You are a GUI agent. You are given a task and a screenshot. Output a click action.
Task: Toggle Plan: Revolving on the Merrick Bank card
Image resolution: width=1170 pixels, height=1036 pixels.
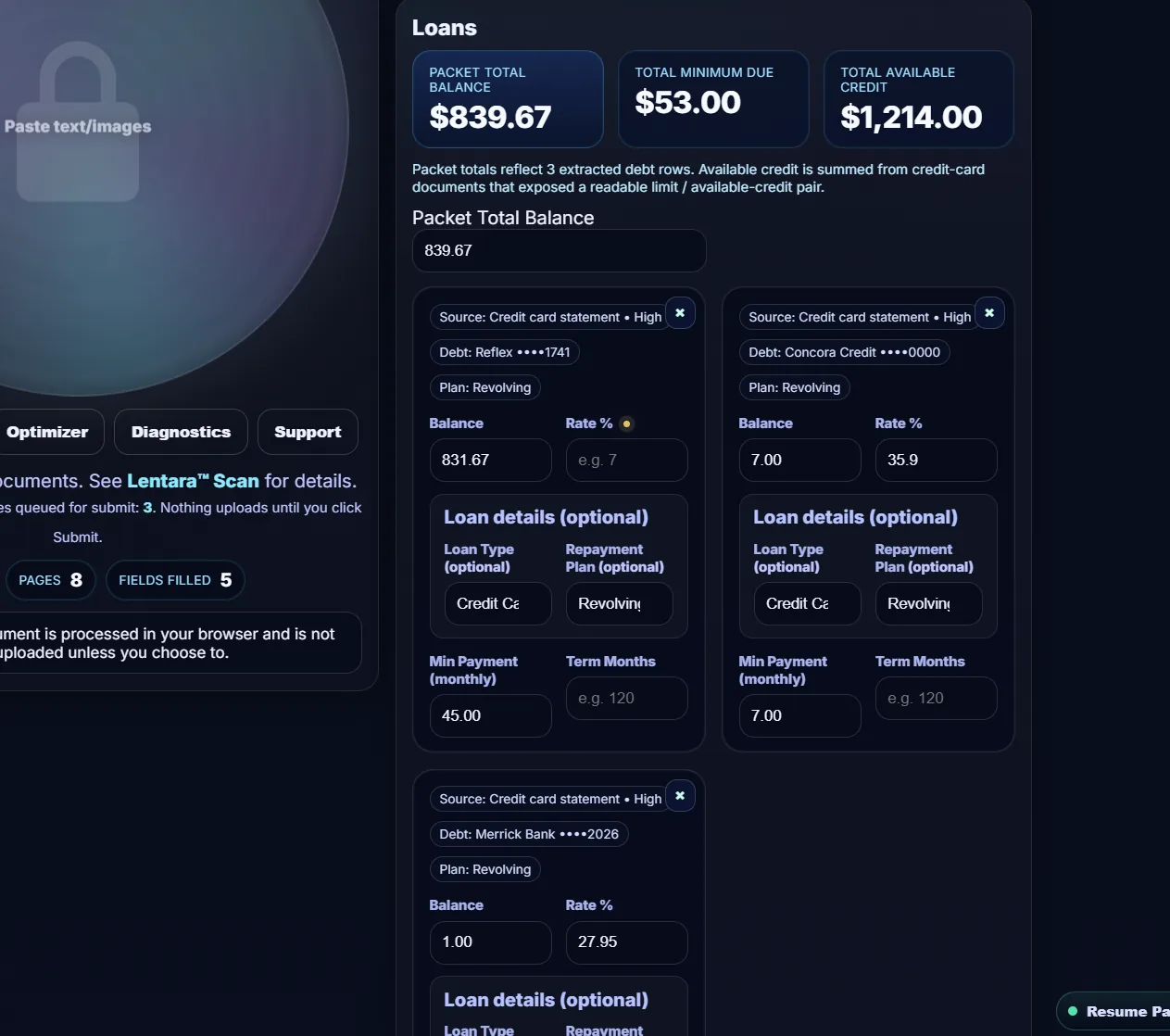pyautogui.click(x=484, y=869)
